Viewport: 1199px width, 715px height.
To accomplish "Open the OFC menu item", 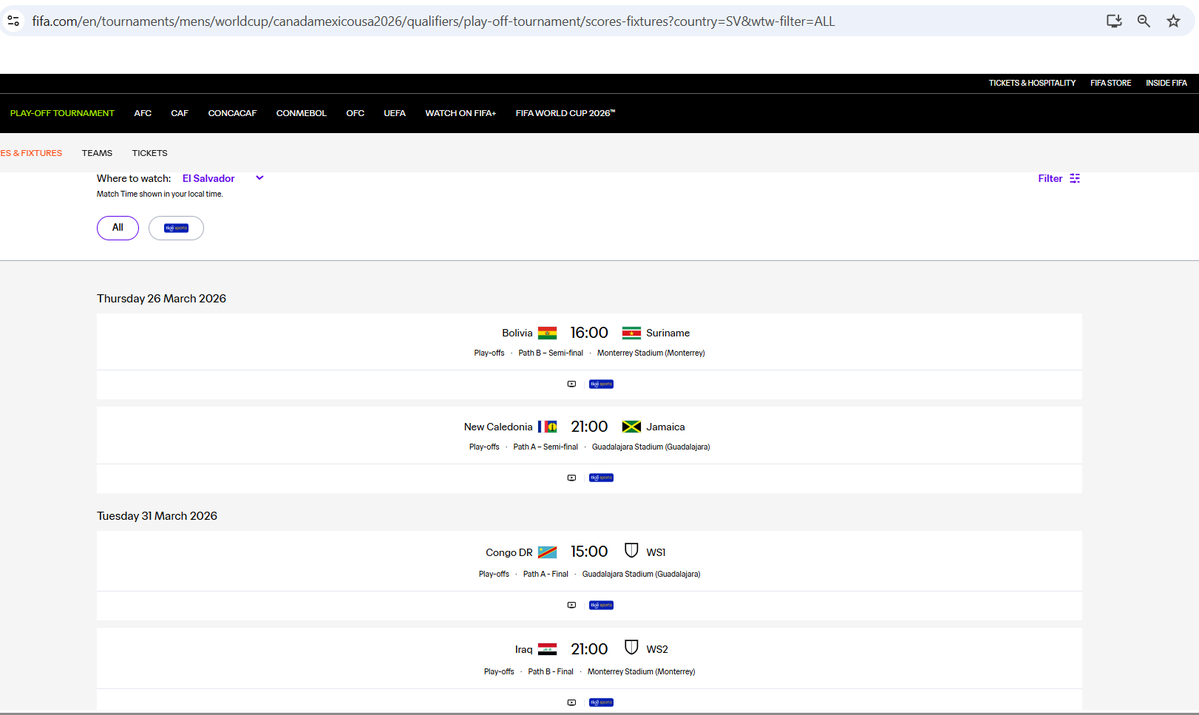I will (x=355, y=113).
